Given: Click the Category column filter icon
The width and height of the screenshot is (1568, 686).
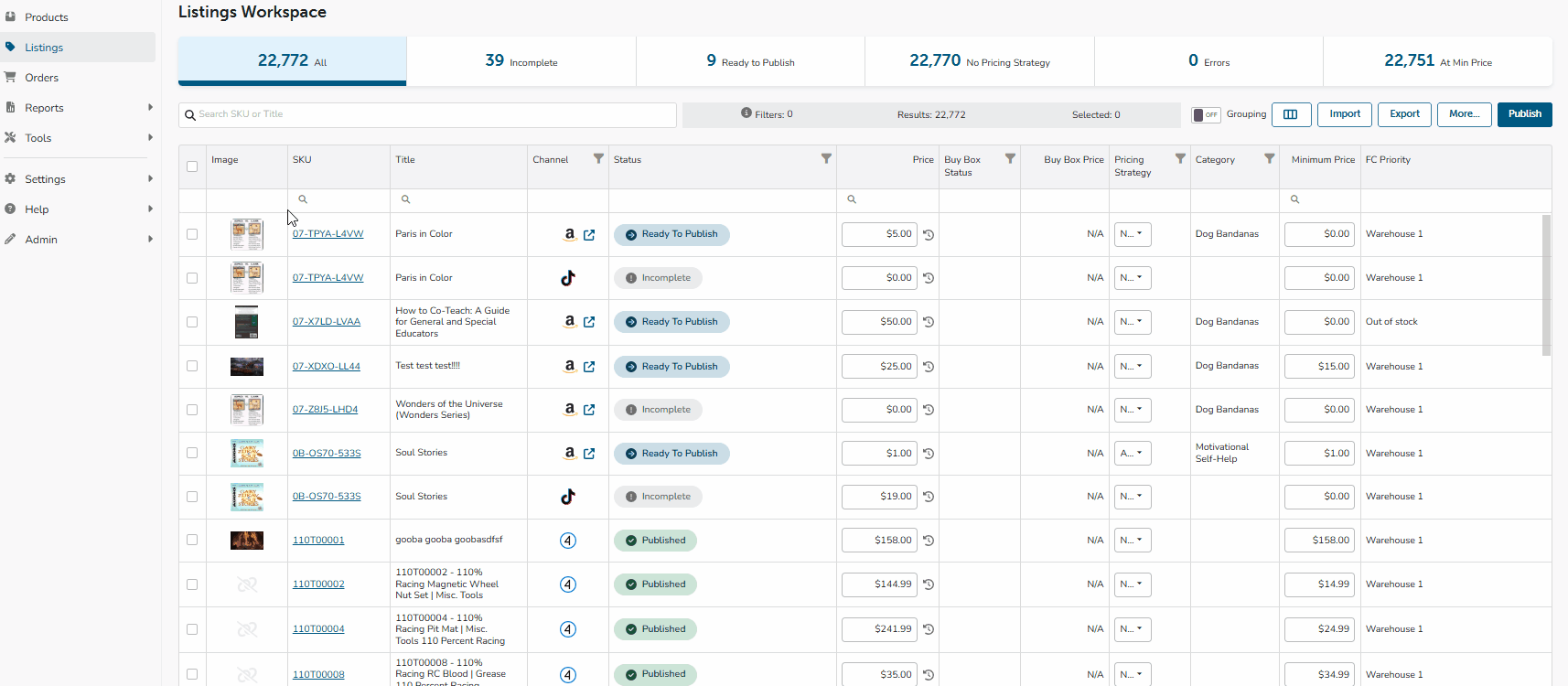Looking at the screenshot, I should tap(1269, 159).
